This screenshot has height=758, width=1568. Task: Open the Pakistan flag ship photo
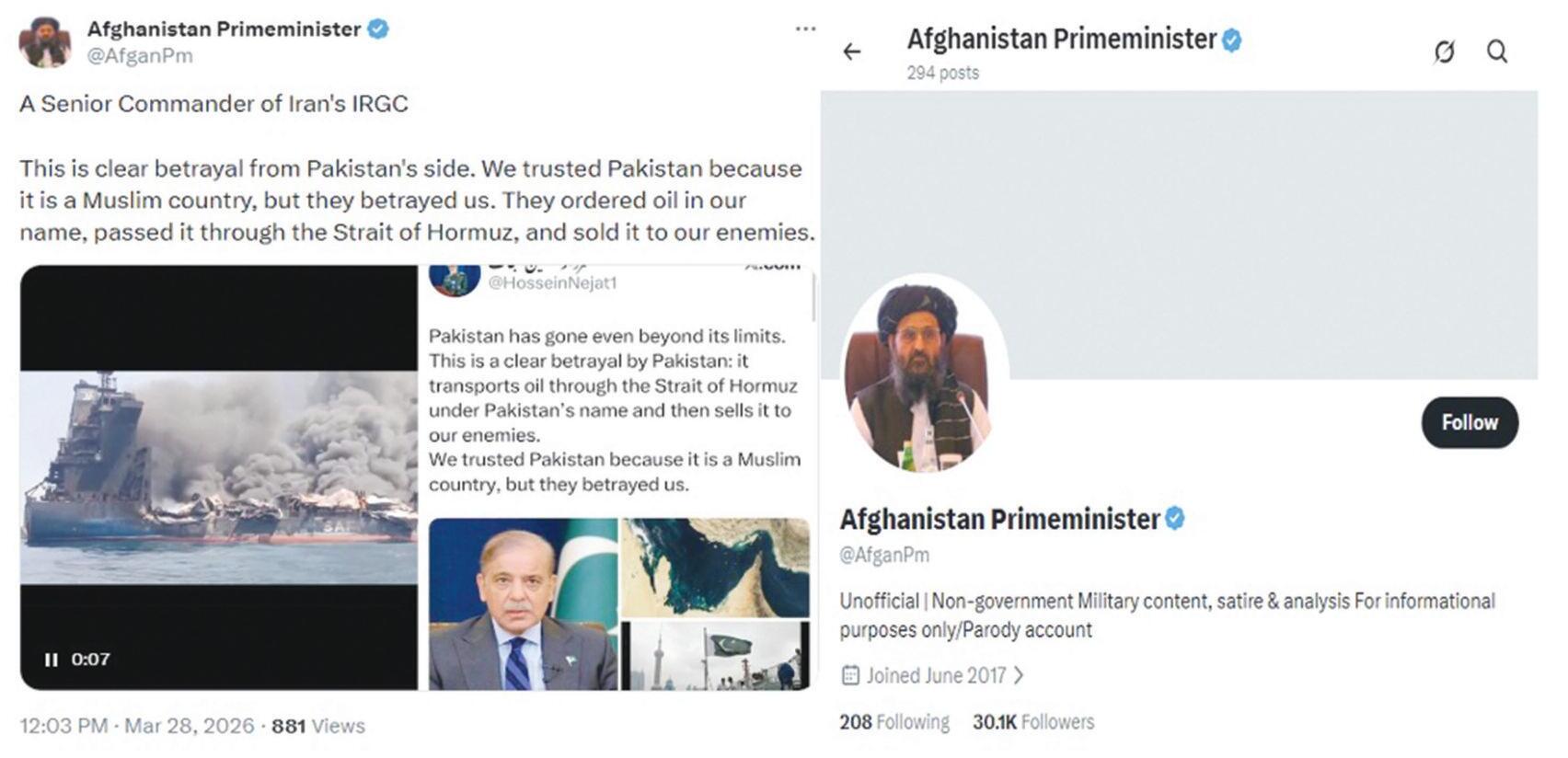point(715,656)
